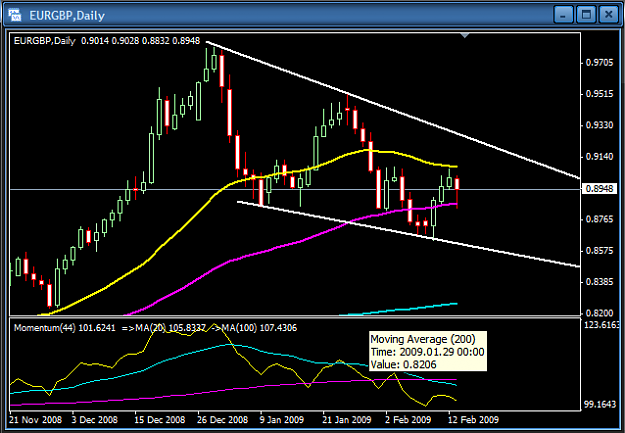Click the 0.9140 price scale label
Image resolution: width=625 pixels, height=433 pixels.
pyautogui.click(x=599, y=157)
